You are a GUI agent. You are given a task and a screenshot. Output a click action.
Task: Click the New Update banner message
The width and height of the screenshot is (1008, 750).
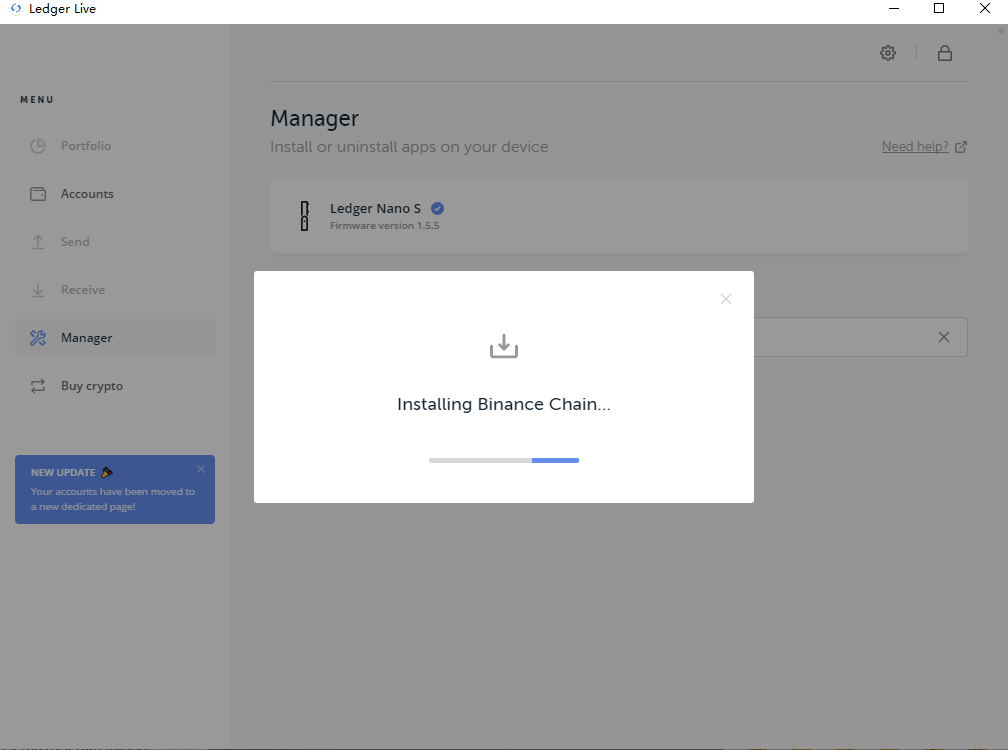coord(113,499)
